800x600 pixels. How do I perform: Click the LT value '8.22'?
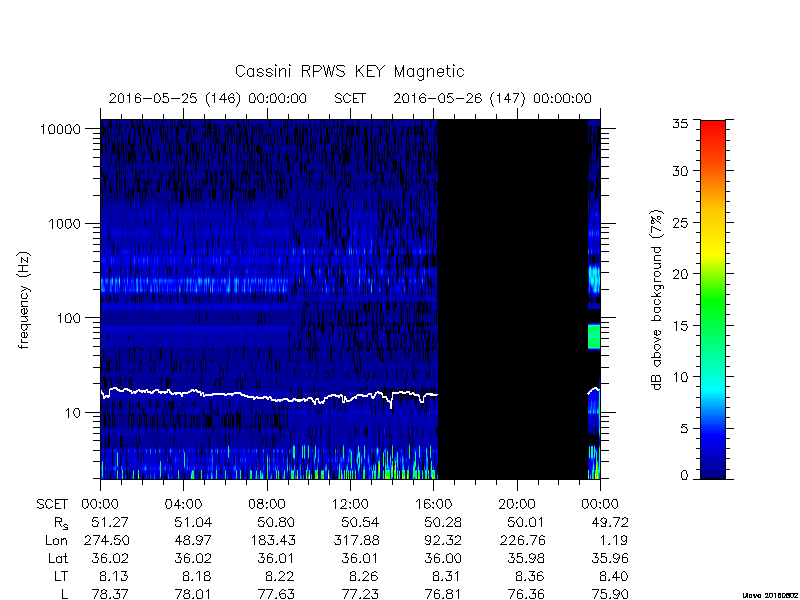281,577
